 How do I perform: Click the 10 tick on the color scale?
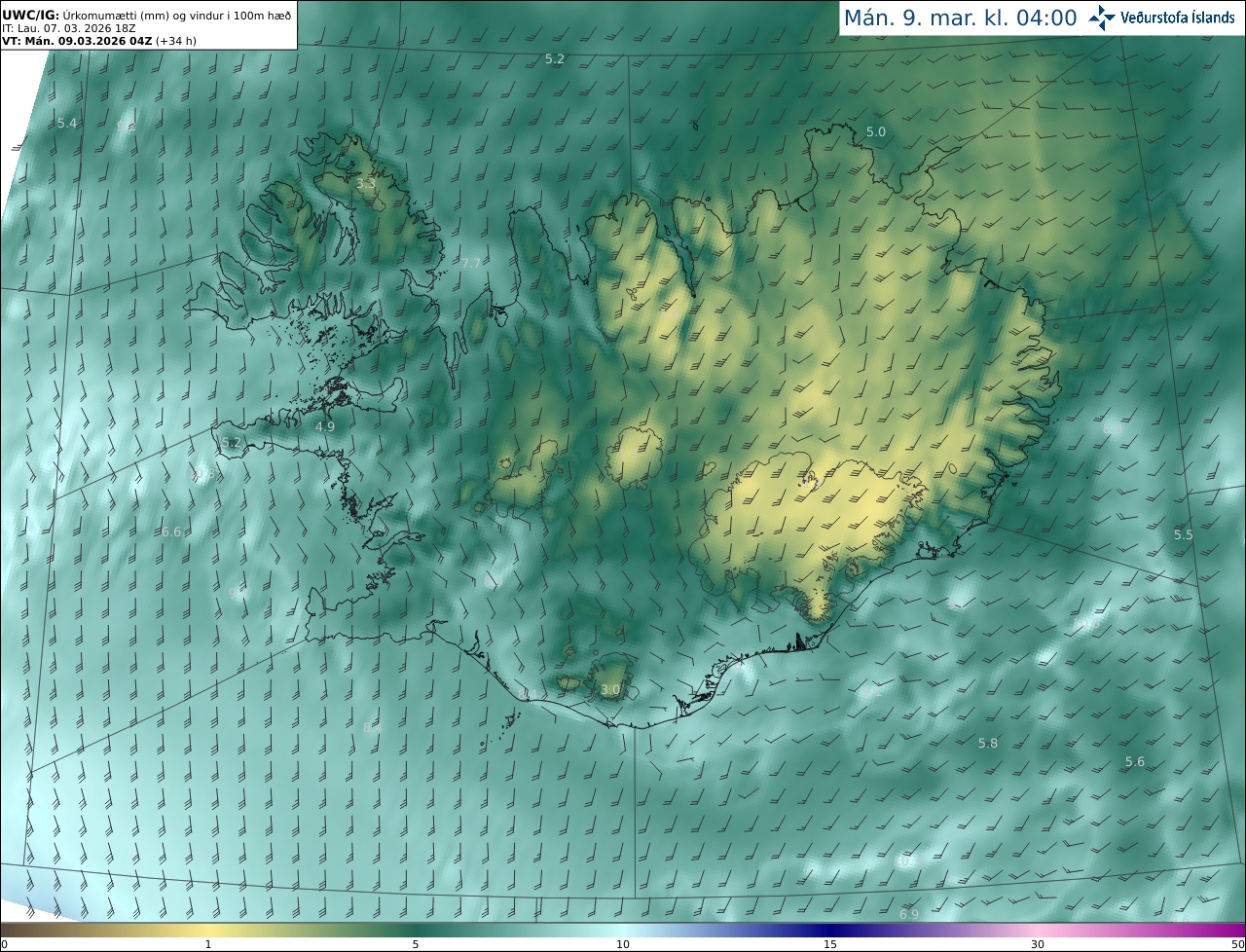coord(623,944)
